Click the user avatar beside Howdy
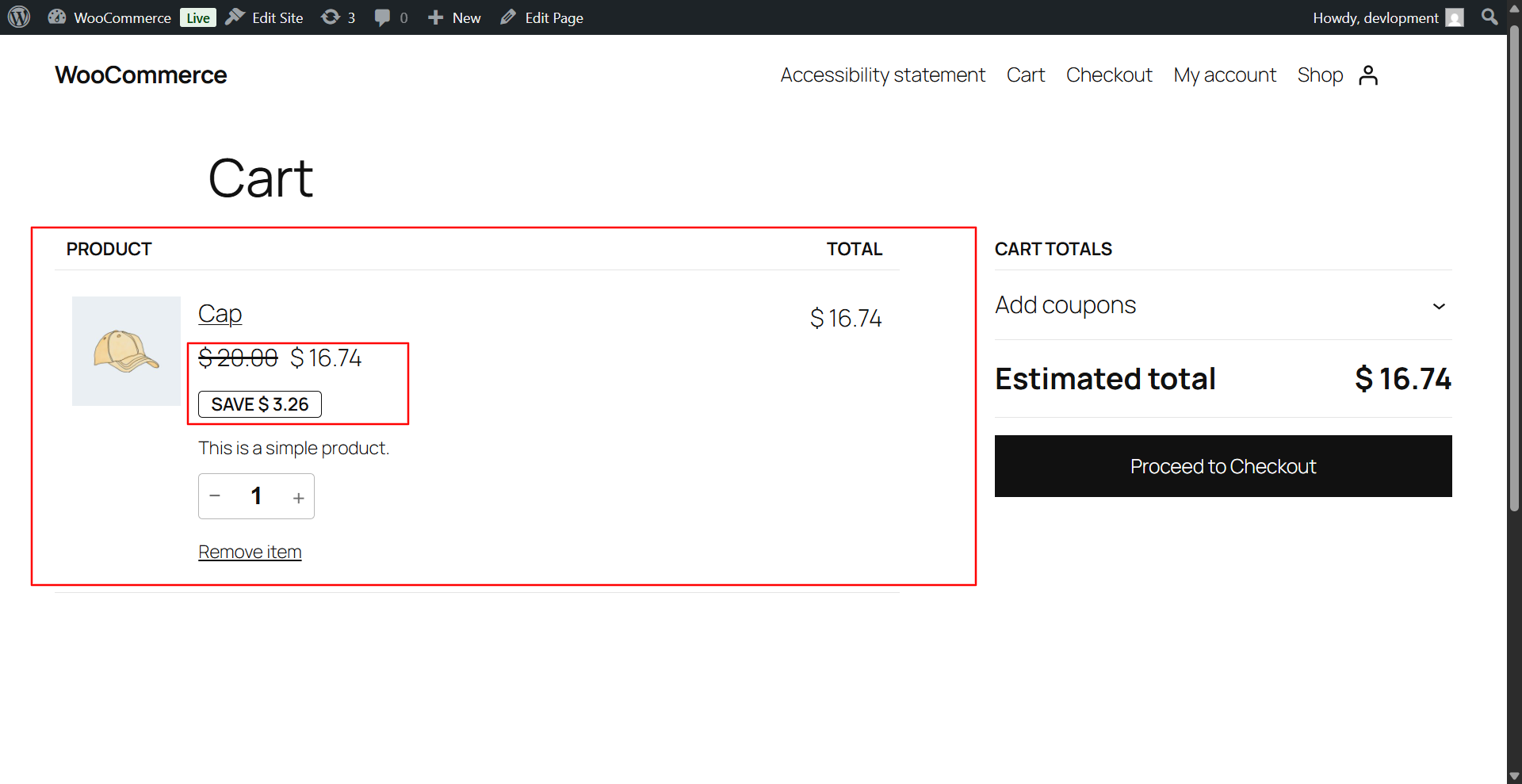The image size is (1522, 784). pos(1455,17)
